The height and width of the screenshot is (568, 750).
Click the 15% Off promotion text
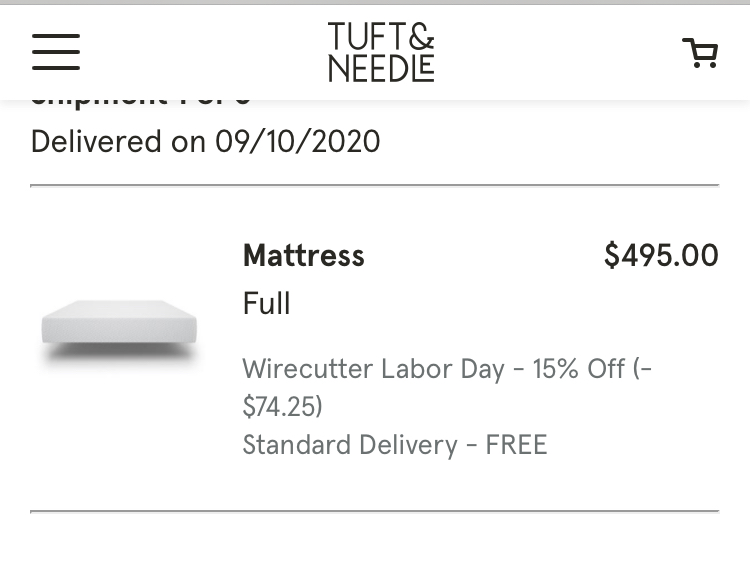pos(578,369)
